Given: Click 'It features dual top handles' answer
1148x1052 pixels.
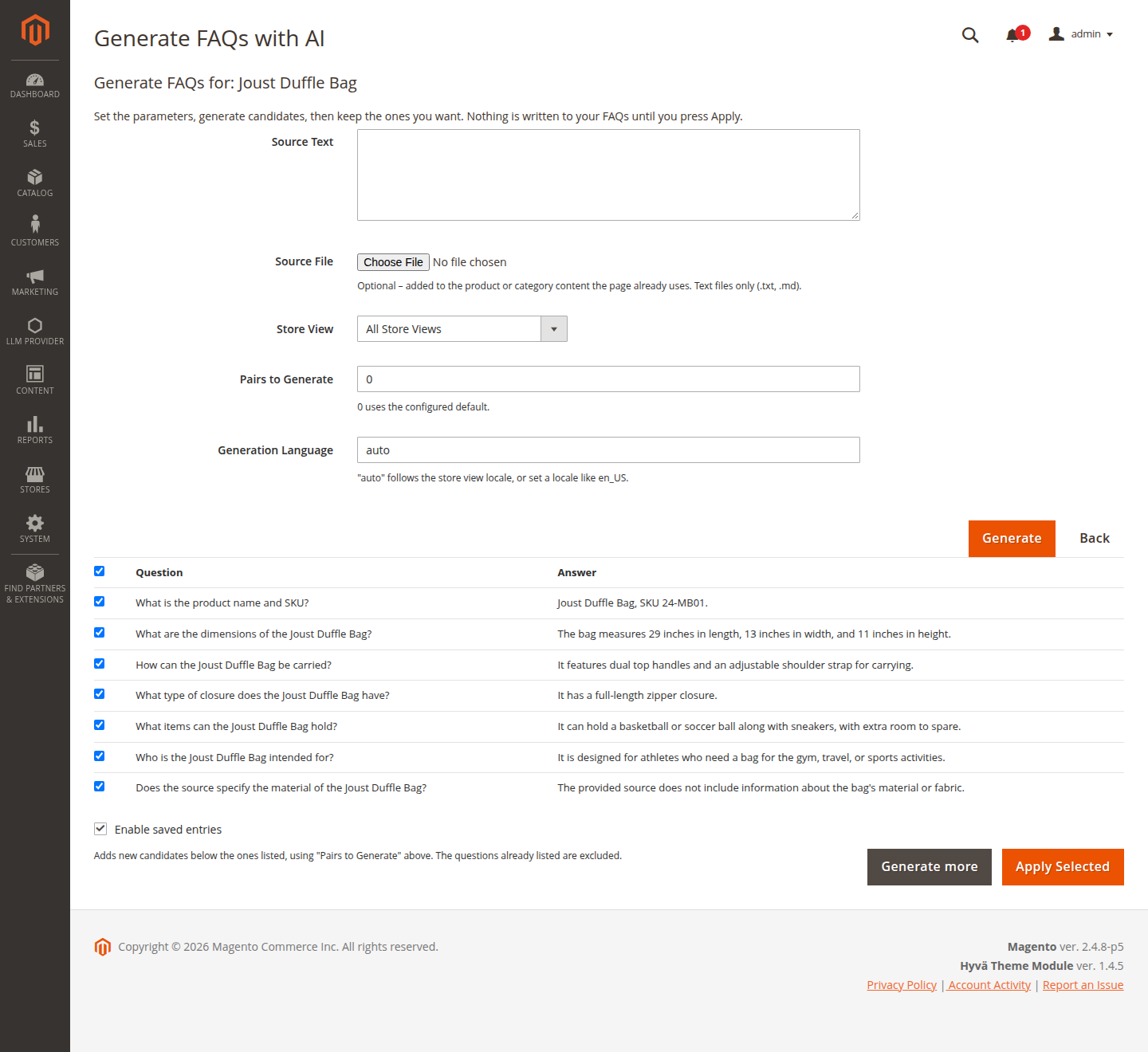Looking at the screenshot, I should coord(736,665).
